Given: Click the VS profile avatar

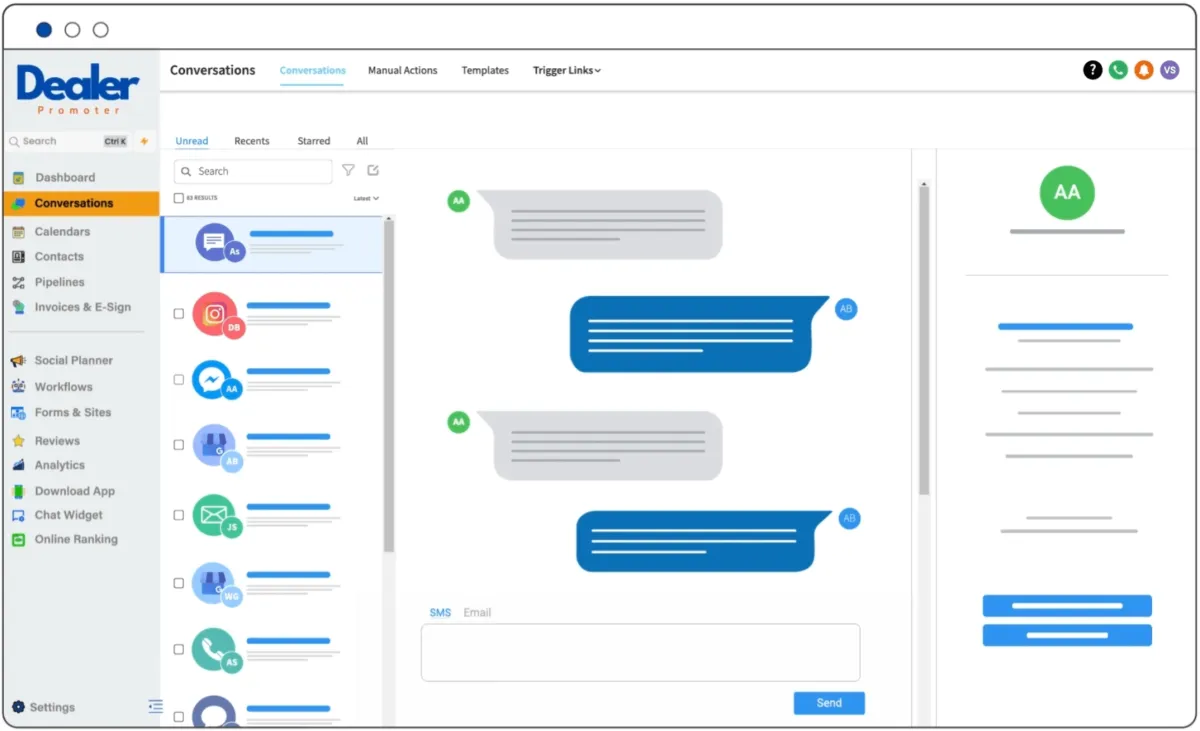Looking at the screenshot, I should (1169, 70).
